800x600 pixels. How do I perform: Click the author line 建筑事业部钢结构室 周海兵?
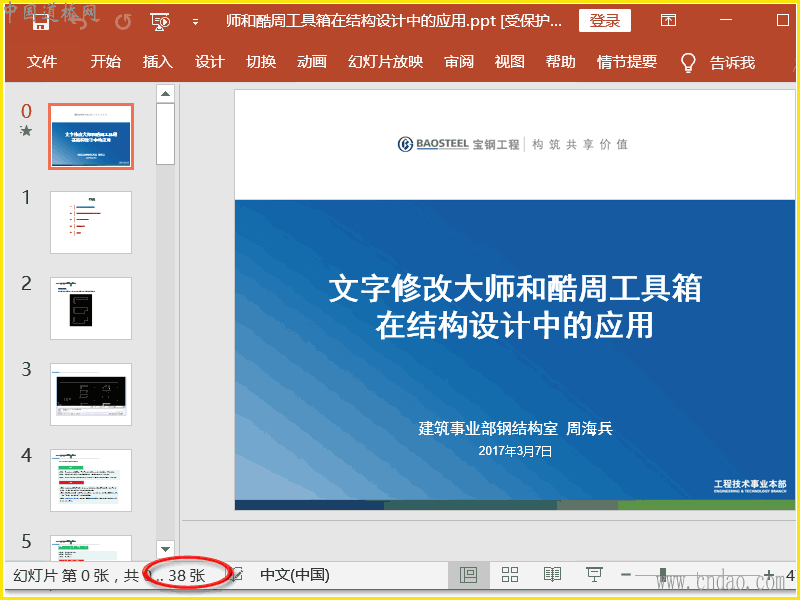tap(515, 428)
